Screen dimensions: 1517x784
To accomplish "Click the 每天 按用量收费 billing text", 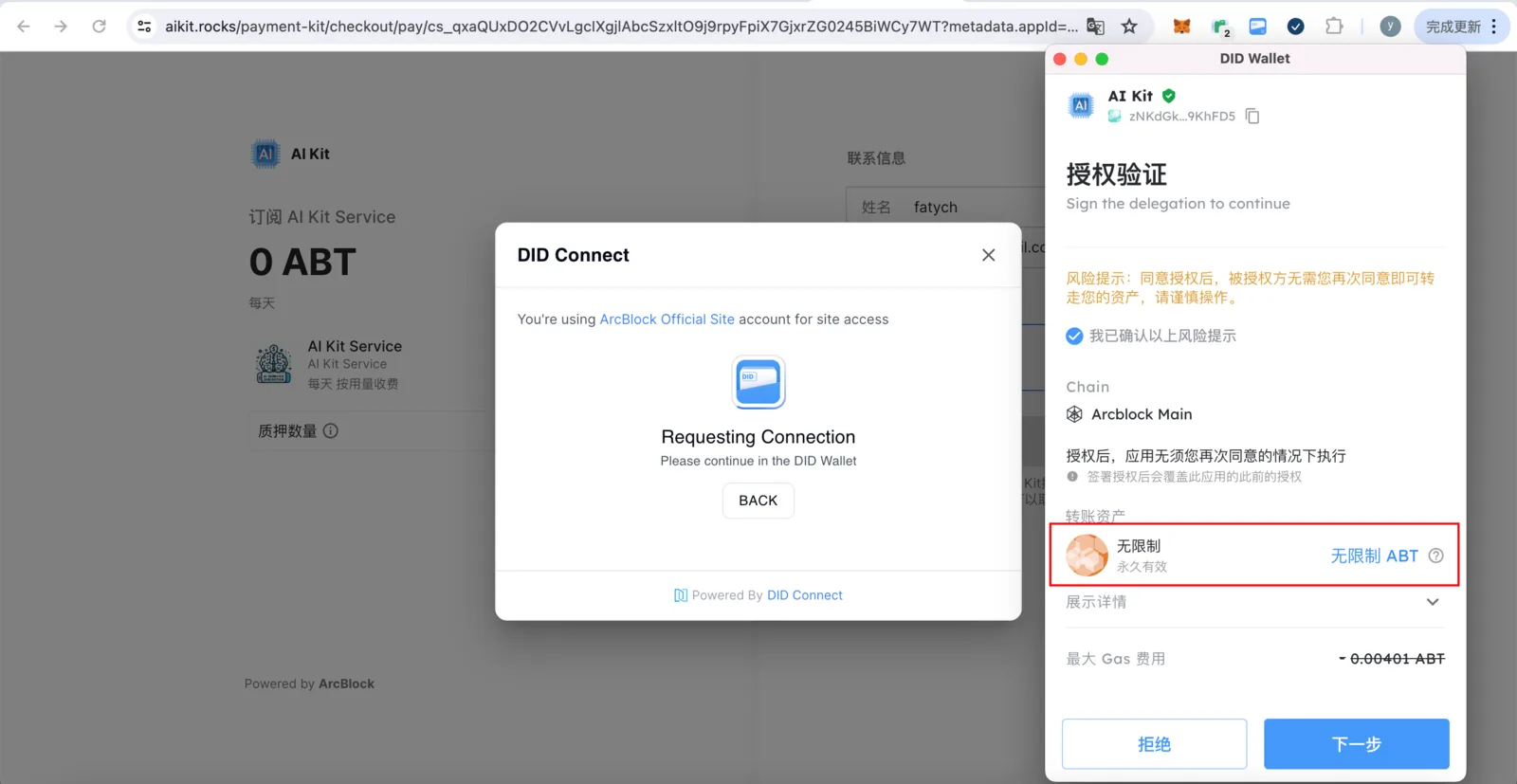I will 353,384.
